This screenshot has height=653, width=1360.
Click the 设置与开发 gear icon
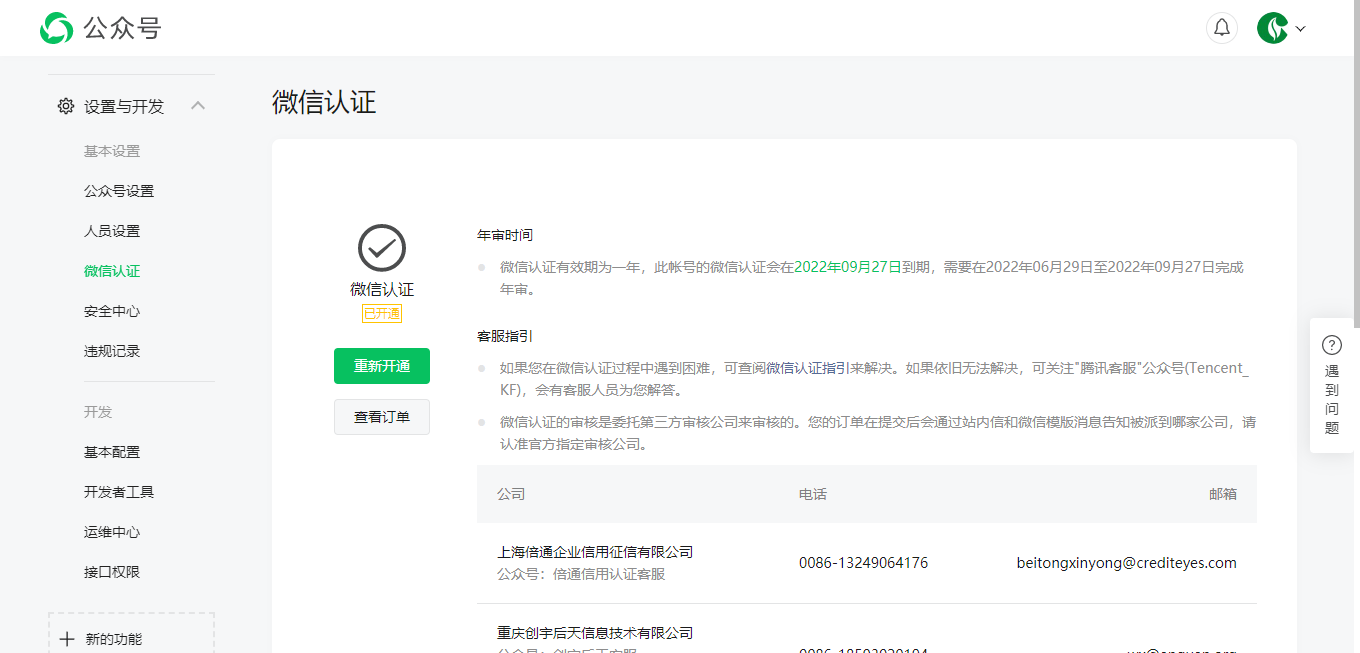click(65, 106)
